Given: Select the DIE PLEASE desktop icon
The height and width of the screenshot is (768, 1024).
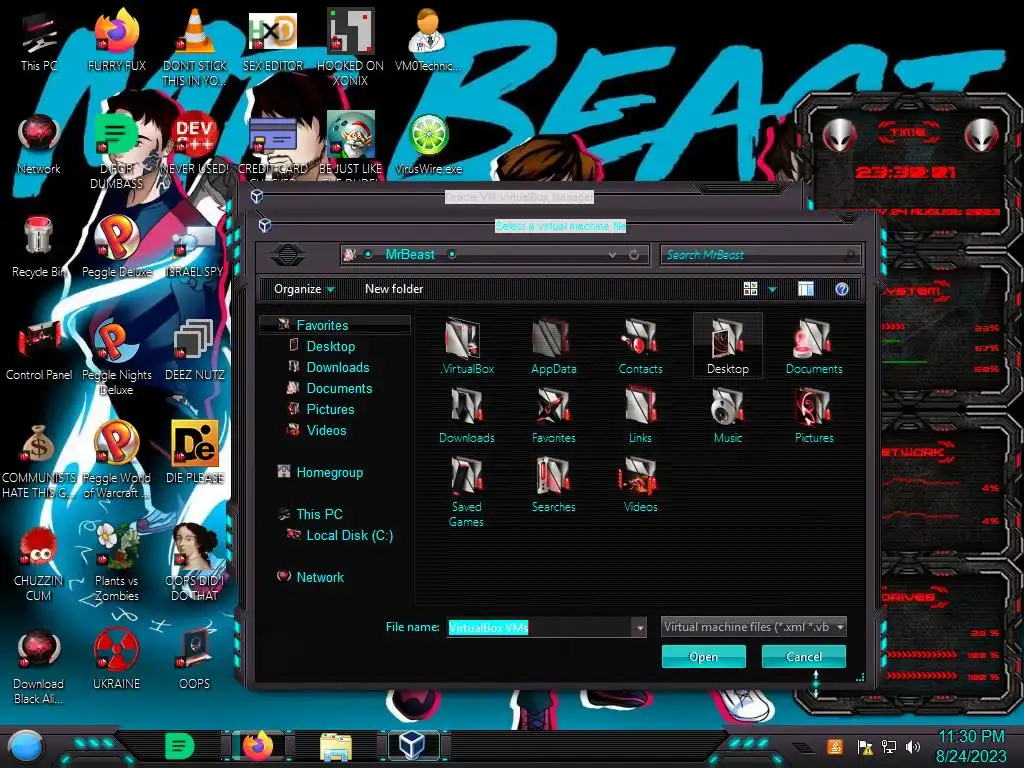Looking at the screenshot, I should pyautogui.click(x=195, y=452).
